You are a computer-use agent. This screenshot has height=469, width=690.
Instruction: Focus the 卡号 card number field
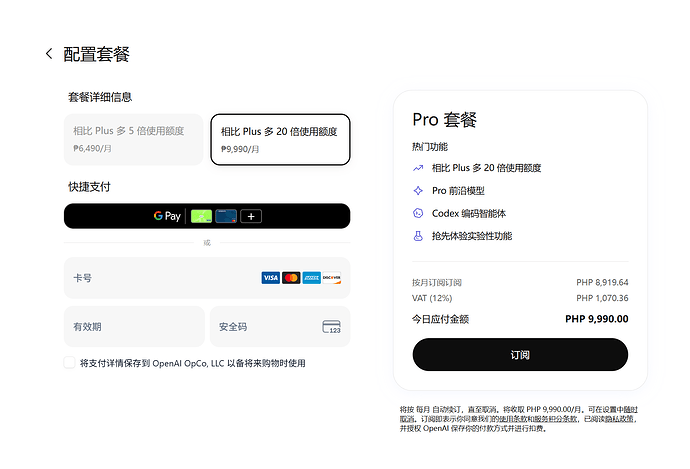pos(207,278)
